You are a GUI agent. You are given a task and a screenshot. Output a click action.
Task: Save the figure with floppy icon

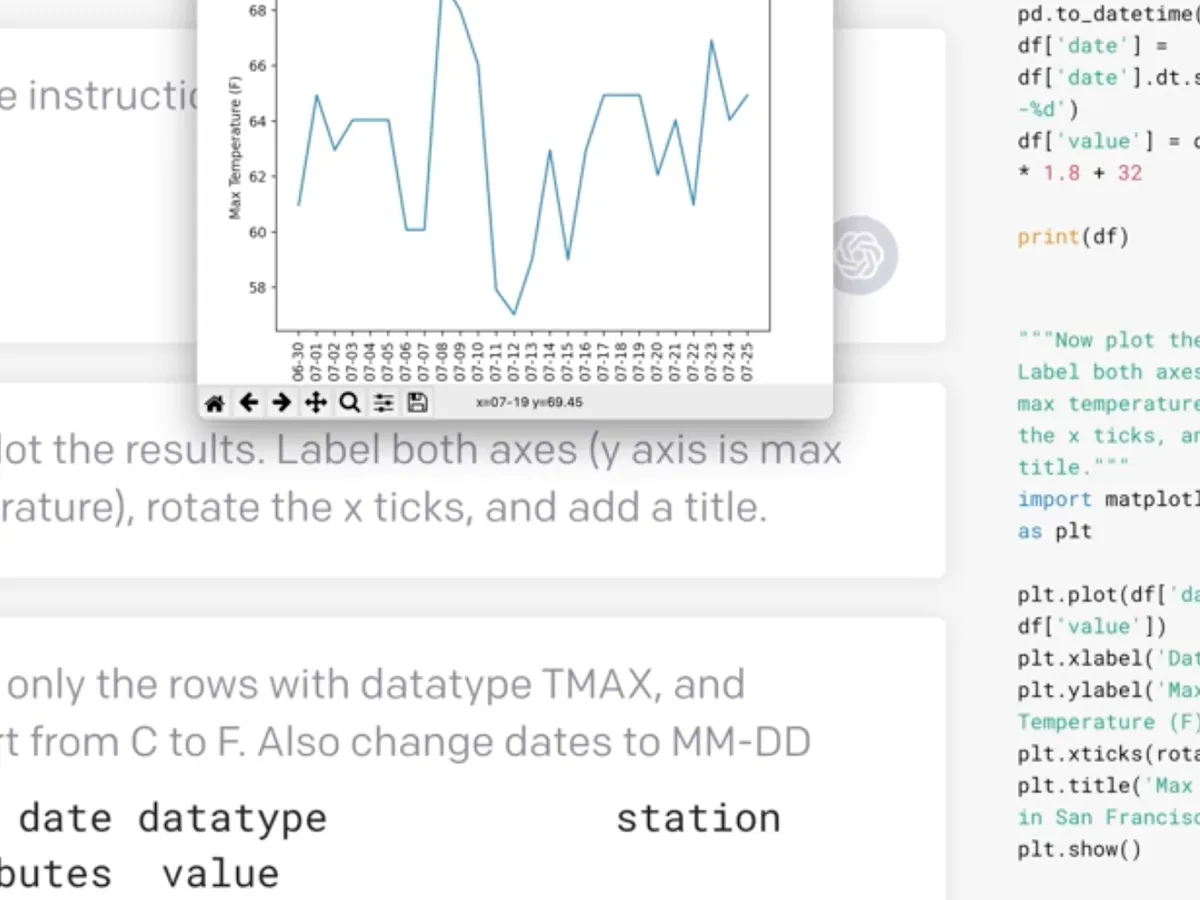coord(418,403)
